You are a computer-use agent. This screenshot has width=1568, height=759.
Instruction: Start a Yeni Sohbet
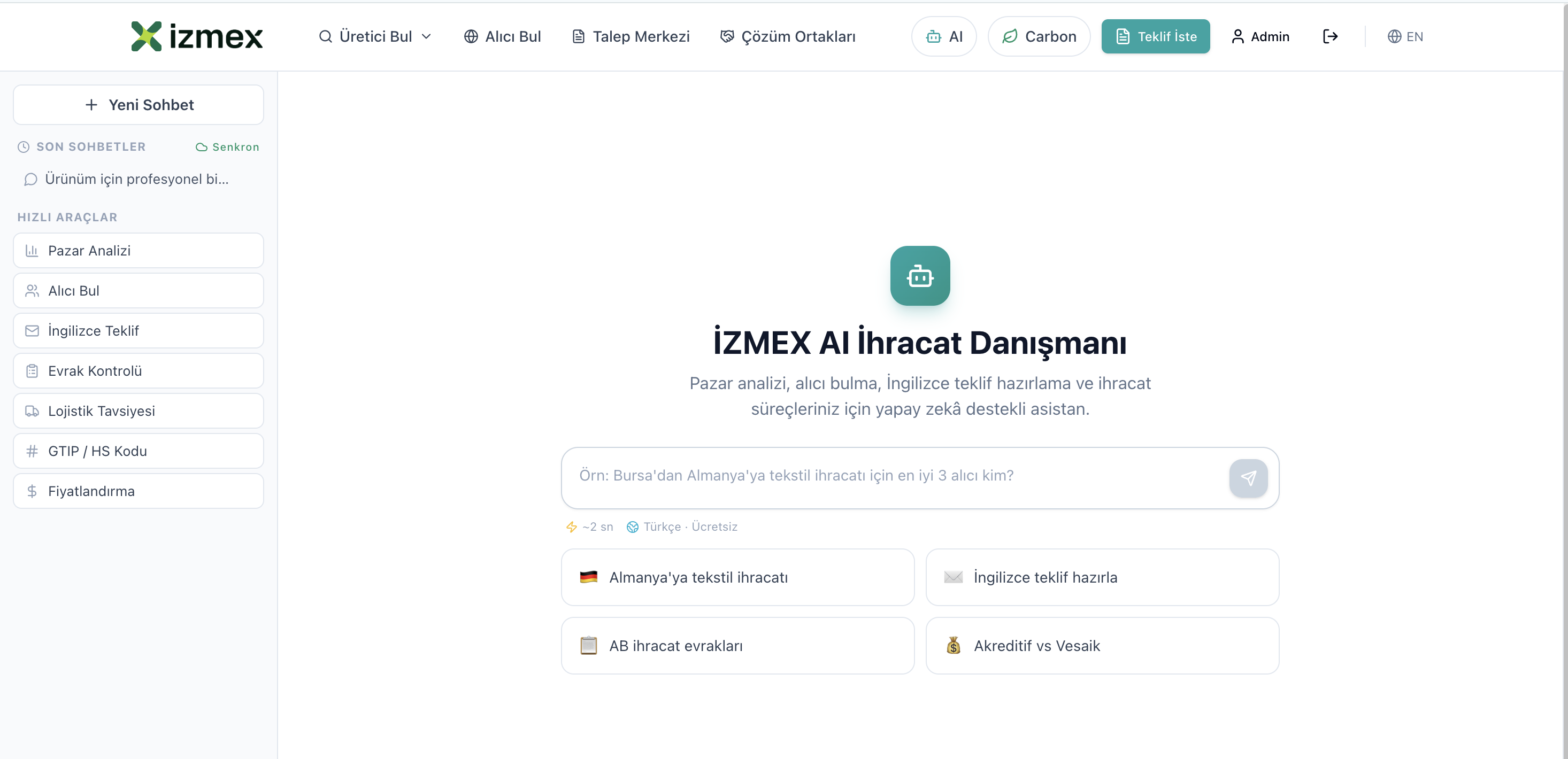pos(138,105)
